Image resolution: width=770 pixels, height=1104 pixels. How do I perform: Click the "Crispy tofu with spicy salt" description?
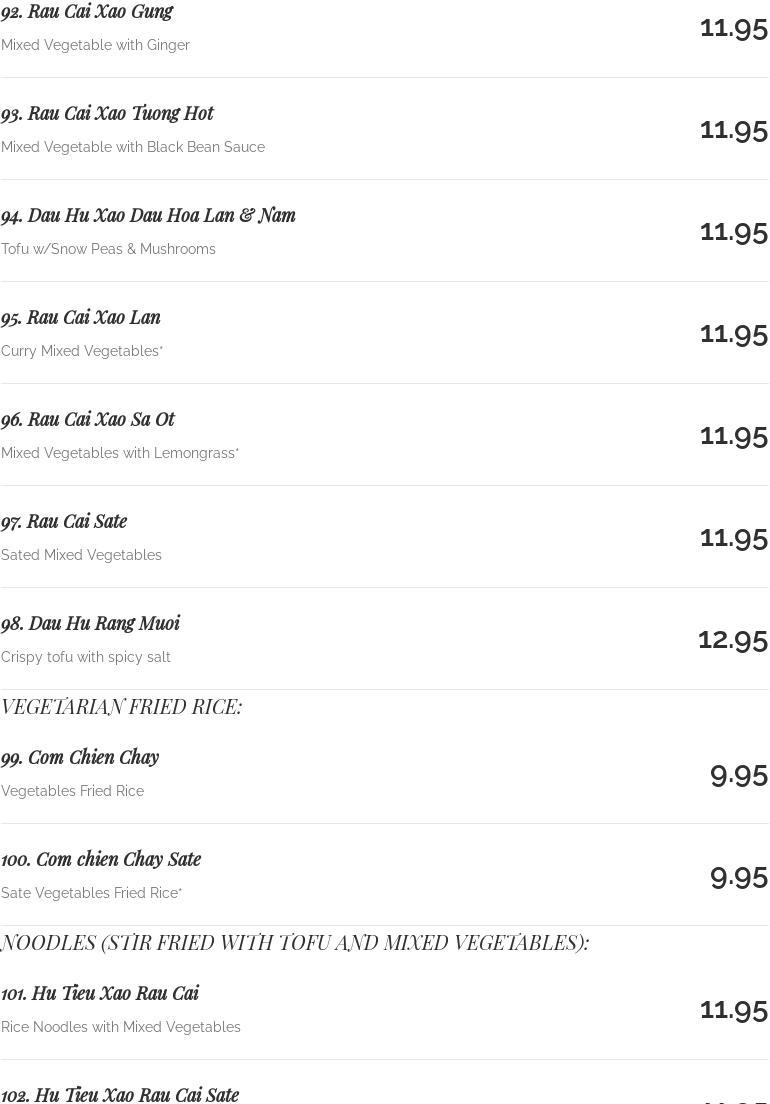pyautogui.click(x=86, y=657)
